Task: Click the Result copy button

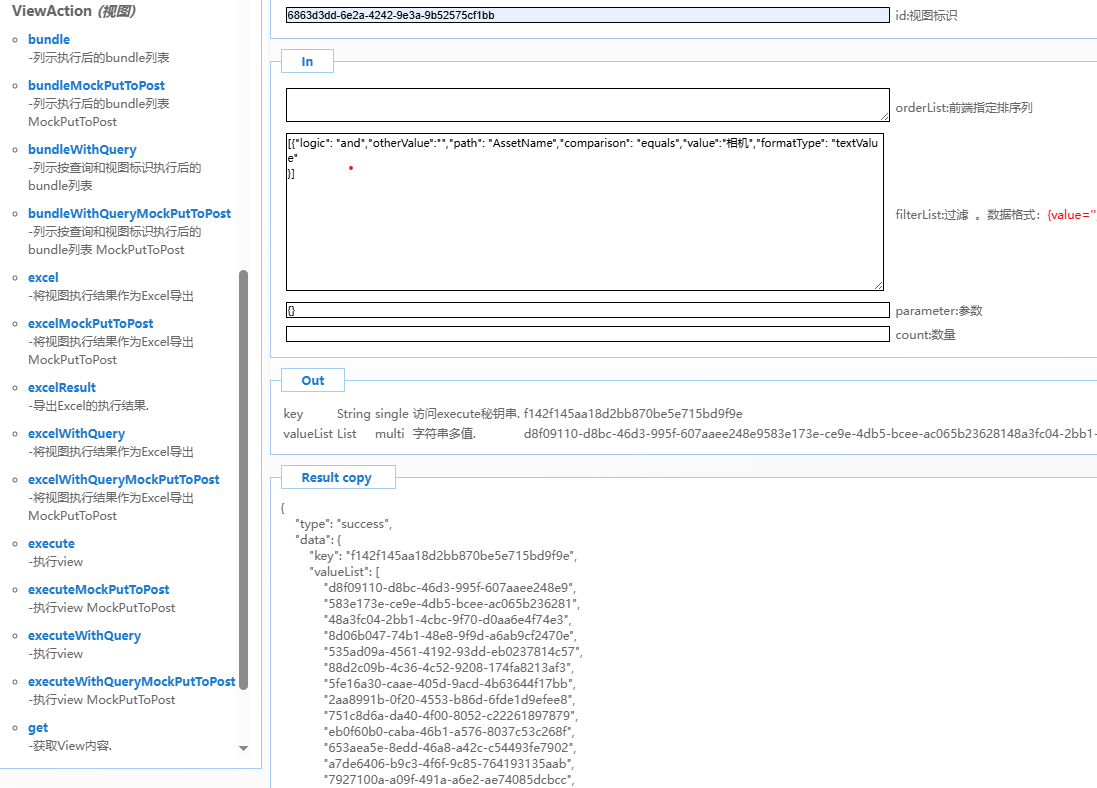Action: pyautogui.click(x=336, y=478)
